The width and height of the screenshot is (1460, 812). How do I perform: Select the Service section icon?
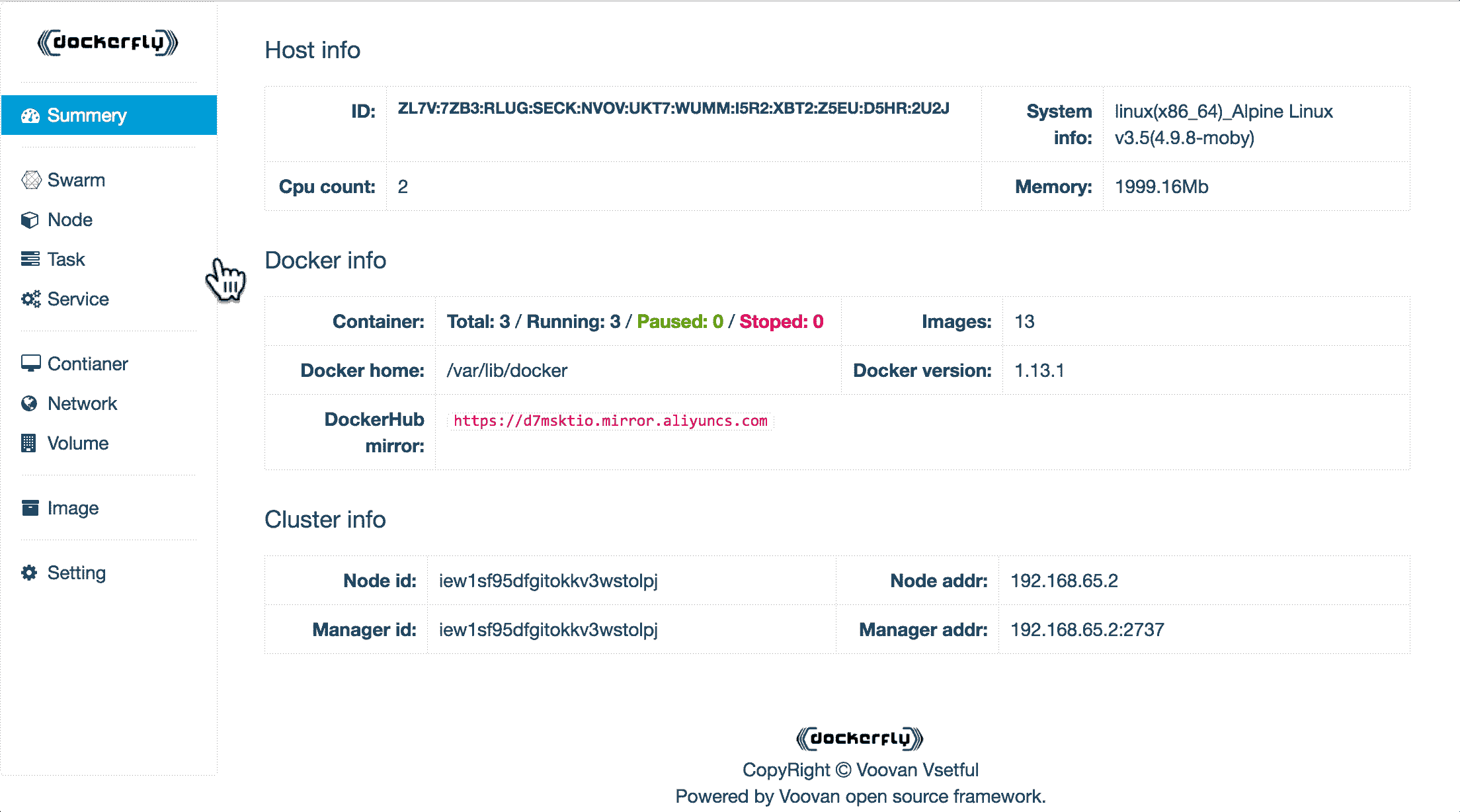point(31,298)
